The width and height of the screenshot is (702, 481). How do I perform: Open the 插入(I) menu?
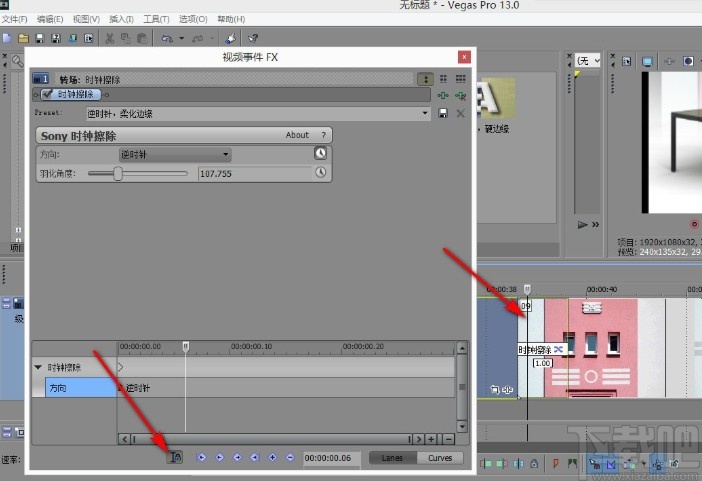[x=121, y=19]
